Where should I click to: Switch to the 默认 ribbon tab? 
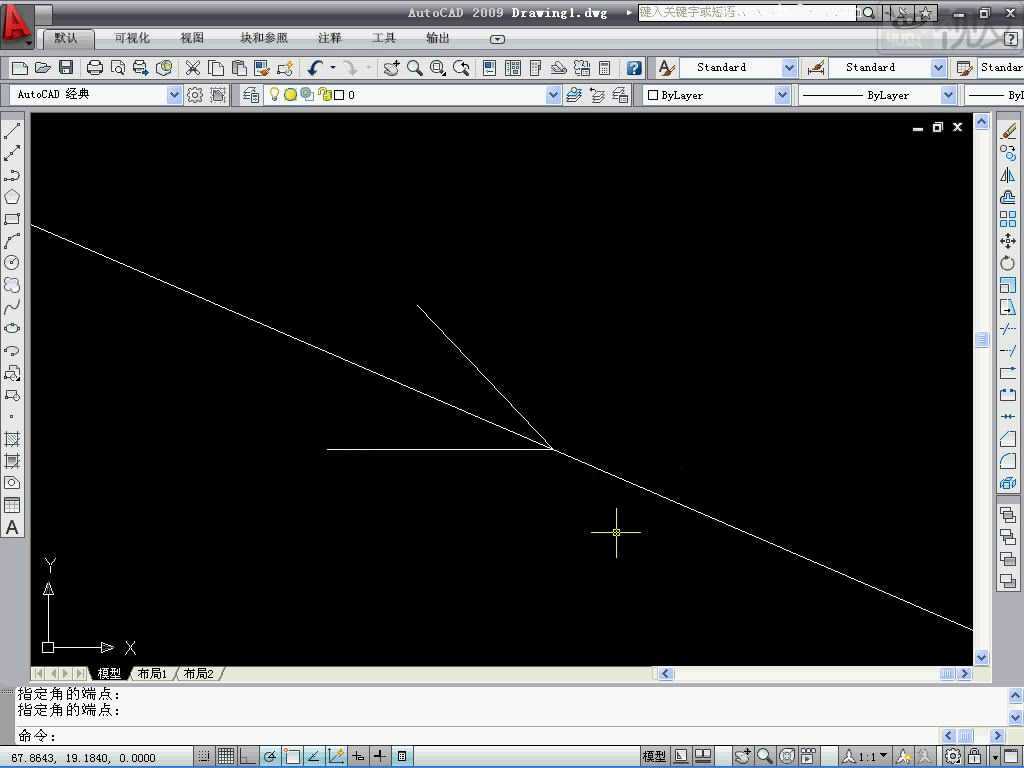(x=65, y=39)
